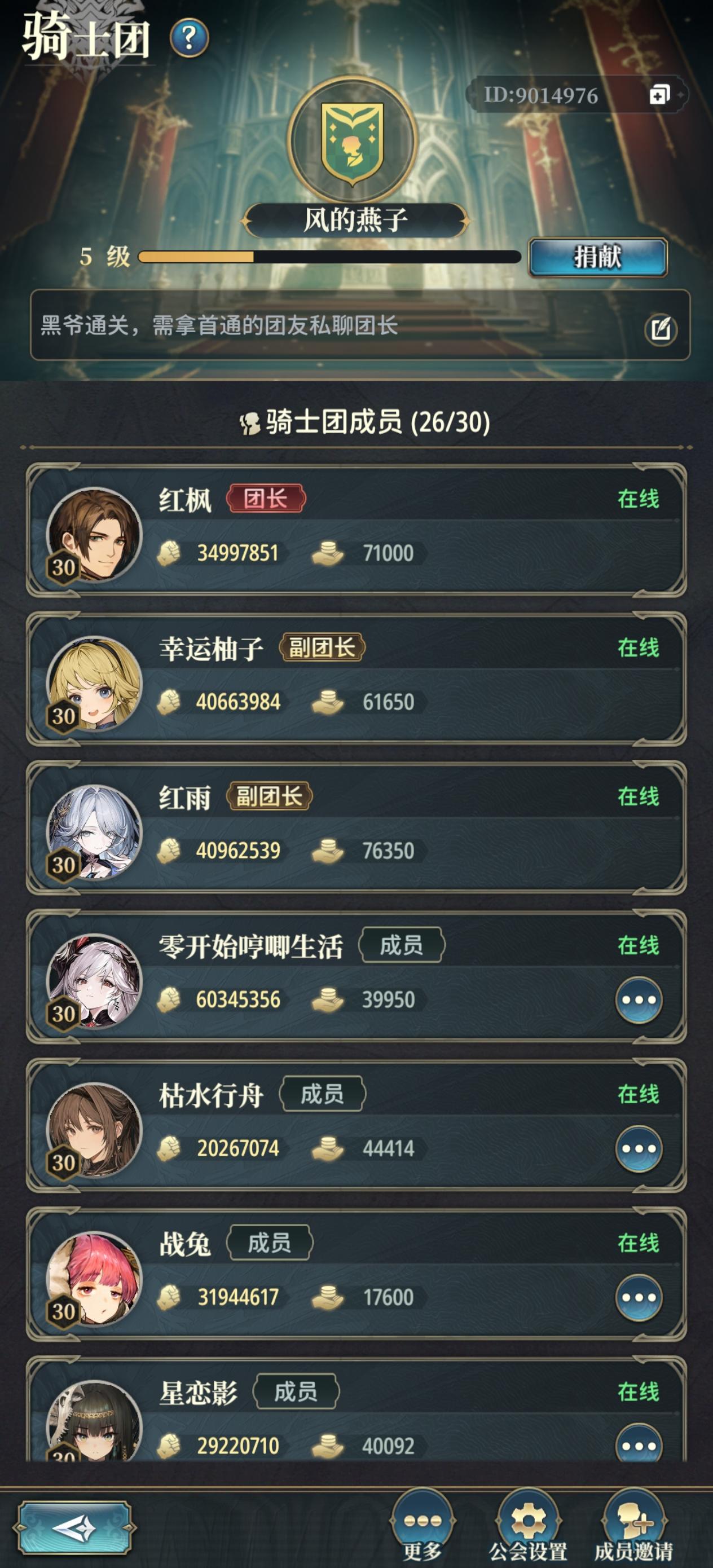The image size is (713, 1568).
Task: Select the guild name 风的燕子 label
Action: 355,220
